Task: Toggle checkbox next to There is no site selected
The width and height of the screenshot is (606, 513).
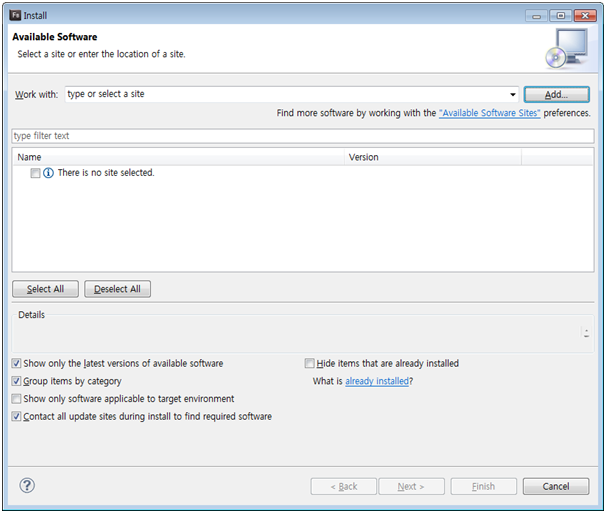Action: click(x=35, y=173)
